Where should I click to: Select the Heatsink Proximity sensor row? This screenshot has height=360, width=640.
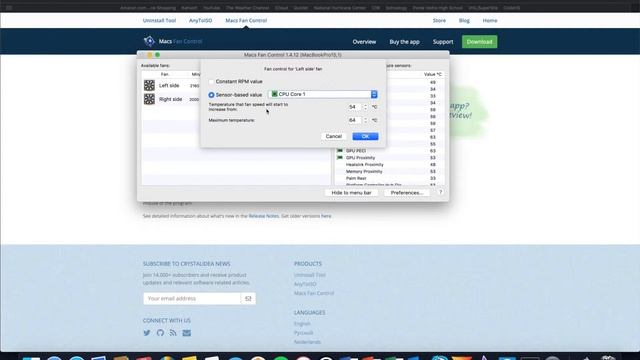[389, 164]
